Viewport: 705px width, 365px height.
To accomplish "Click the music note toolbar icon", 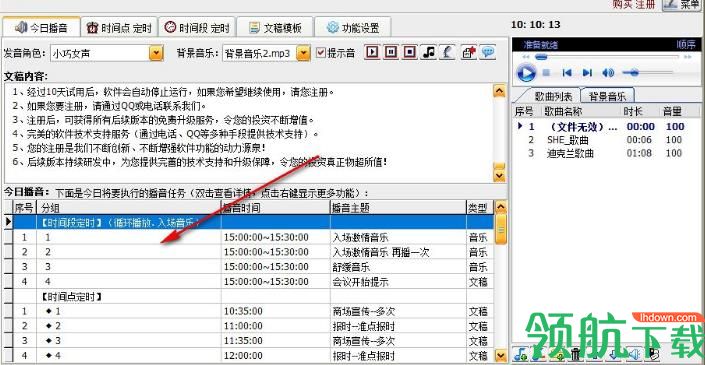I will click(x=429, y=52).
